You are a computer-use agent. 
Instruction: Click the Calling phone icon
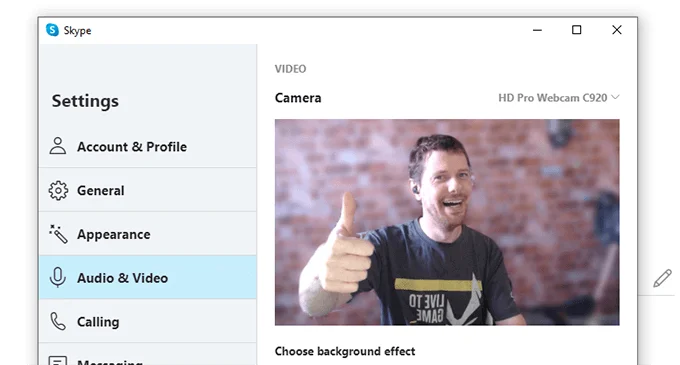point(58,321)
